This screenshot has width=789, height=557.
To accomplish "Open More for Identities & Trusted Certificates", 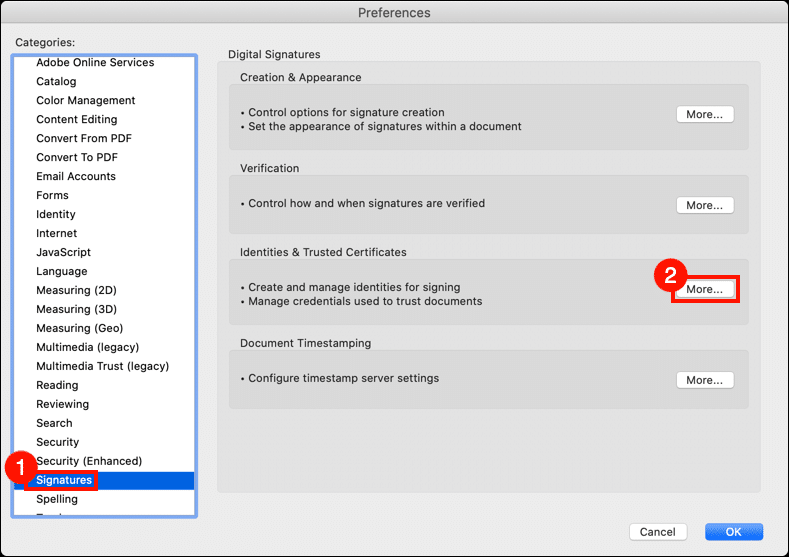I will [704, 289].
